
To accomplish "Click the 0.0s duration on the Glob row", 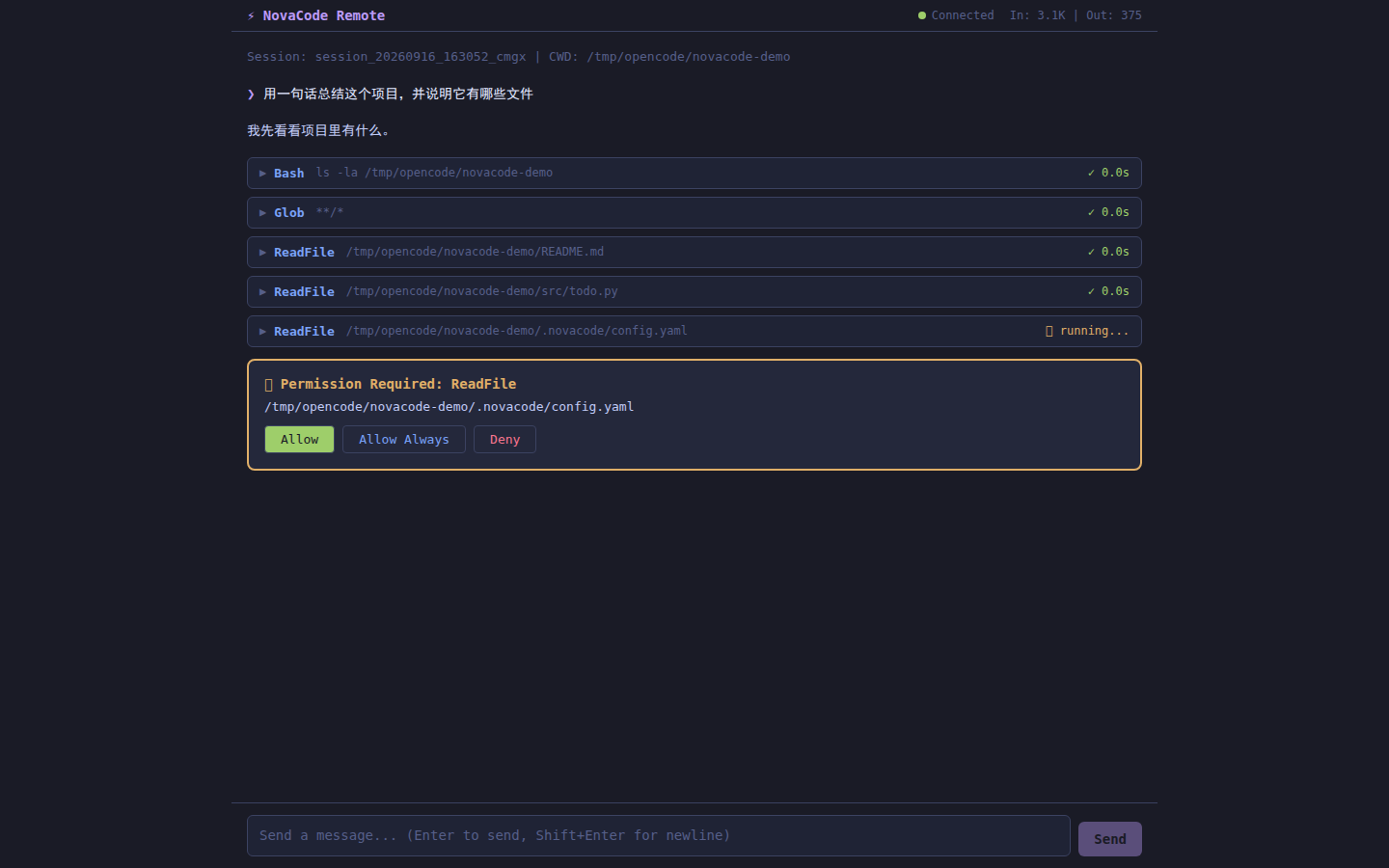I will click(1115, 212).
